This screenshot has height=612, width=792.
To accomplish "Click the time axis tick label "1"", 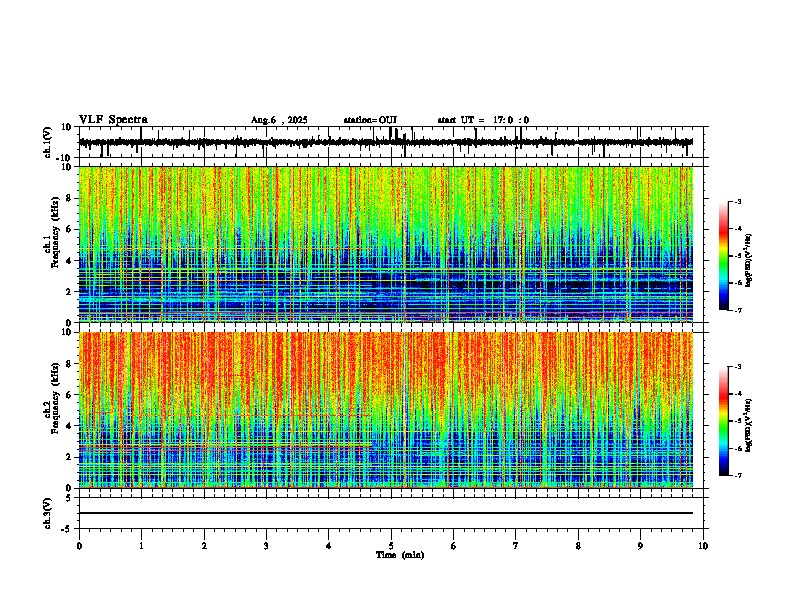I will pos(141,546).
